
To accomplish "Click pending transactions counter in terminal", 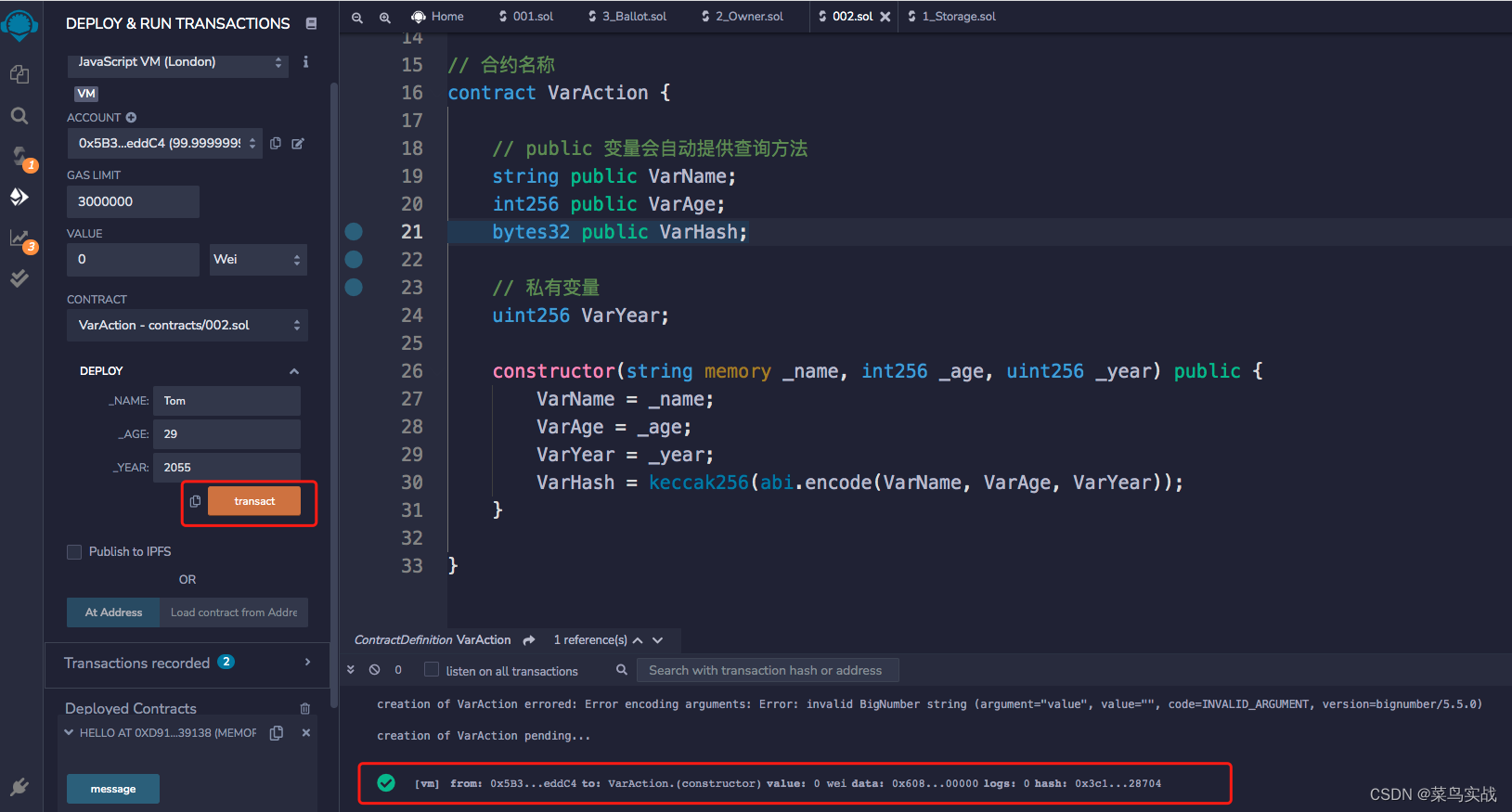I will click(398, 670).
